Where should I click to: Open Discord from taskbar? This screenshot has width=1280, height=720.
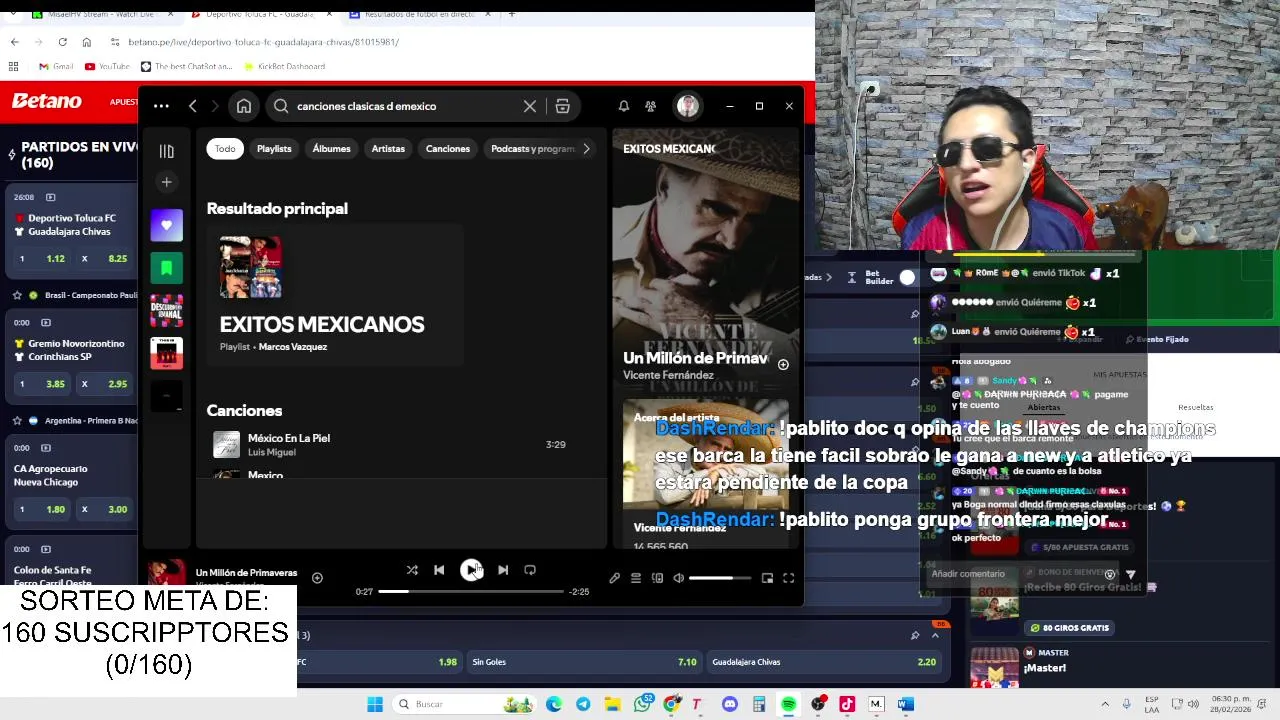[x=730, y=704]
